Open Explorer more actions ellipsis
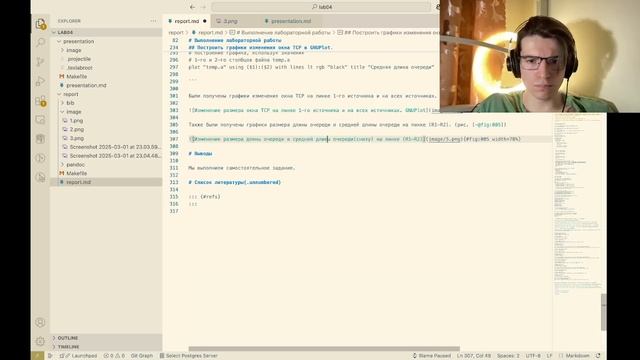 point(153,21)
